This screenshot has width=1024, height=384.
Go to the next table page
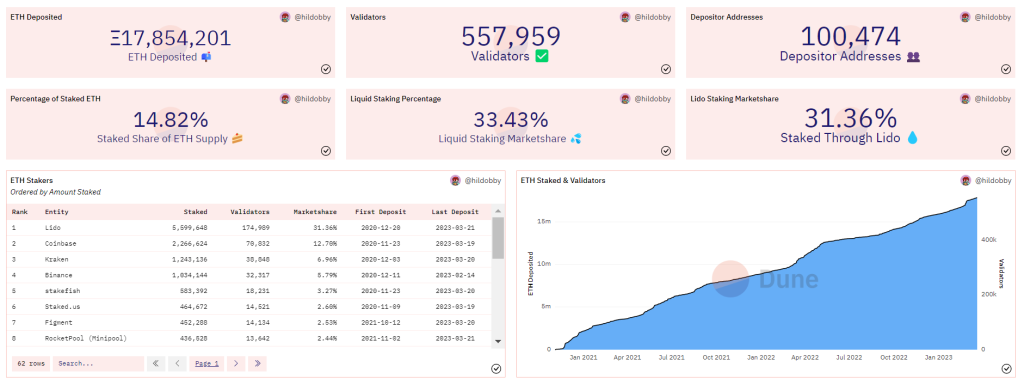[236, 364]
